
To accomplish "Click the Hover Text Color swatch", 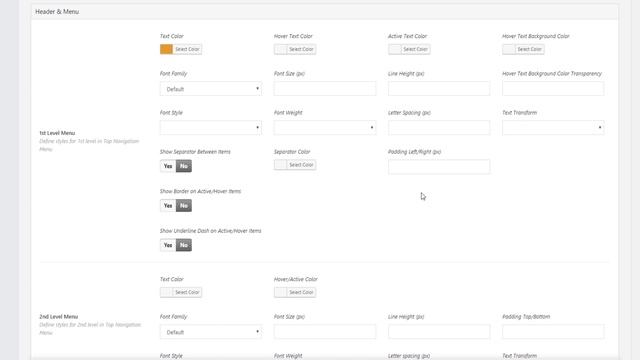I will [280, 49].
